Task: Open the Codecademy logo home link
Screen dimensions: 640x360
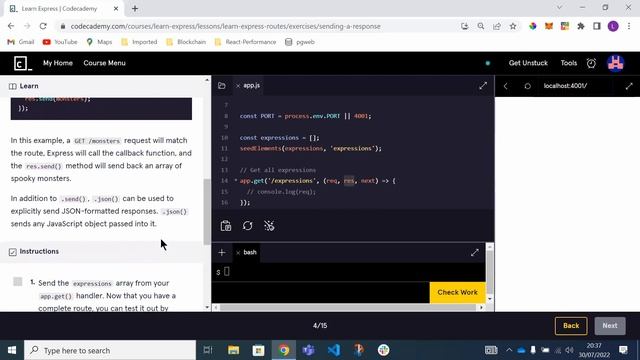Action: (x=22, y=63)
